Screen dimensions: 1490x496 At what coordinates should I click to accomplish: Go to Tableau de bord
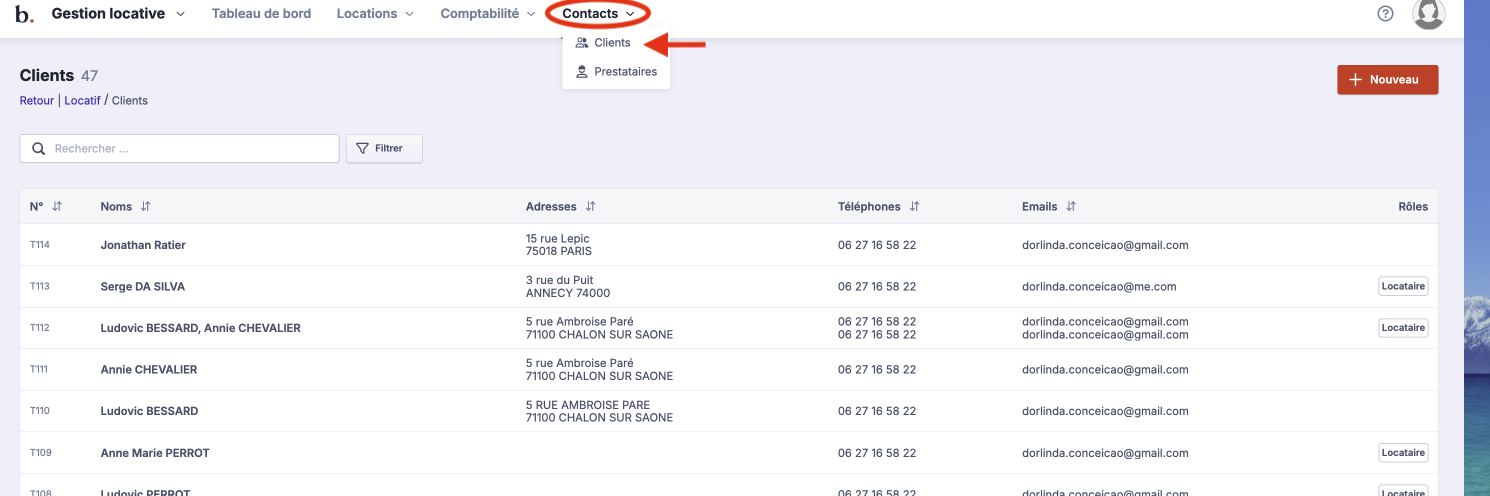[261, 14]
